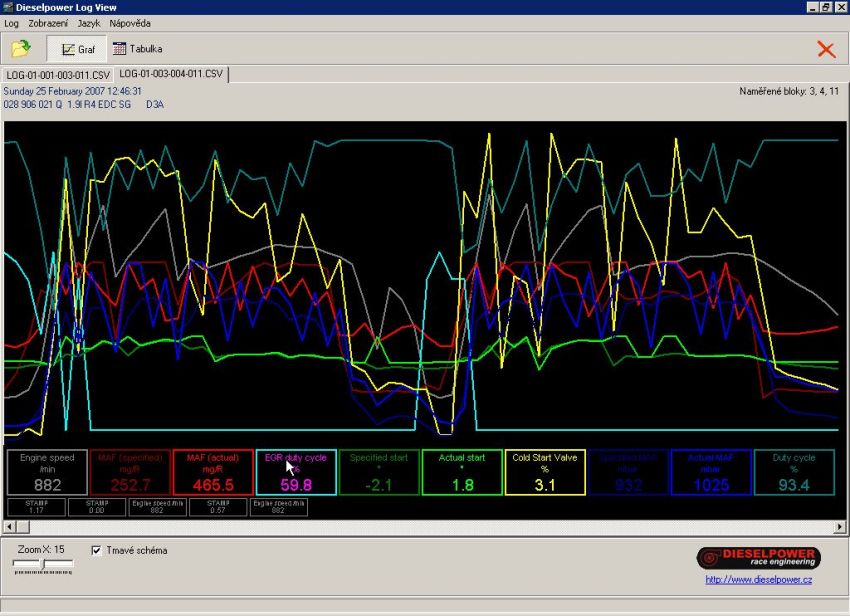Open the Log menu

point(12,22)
